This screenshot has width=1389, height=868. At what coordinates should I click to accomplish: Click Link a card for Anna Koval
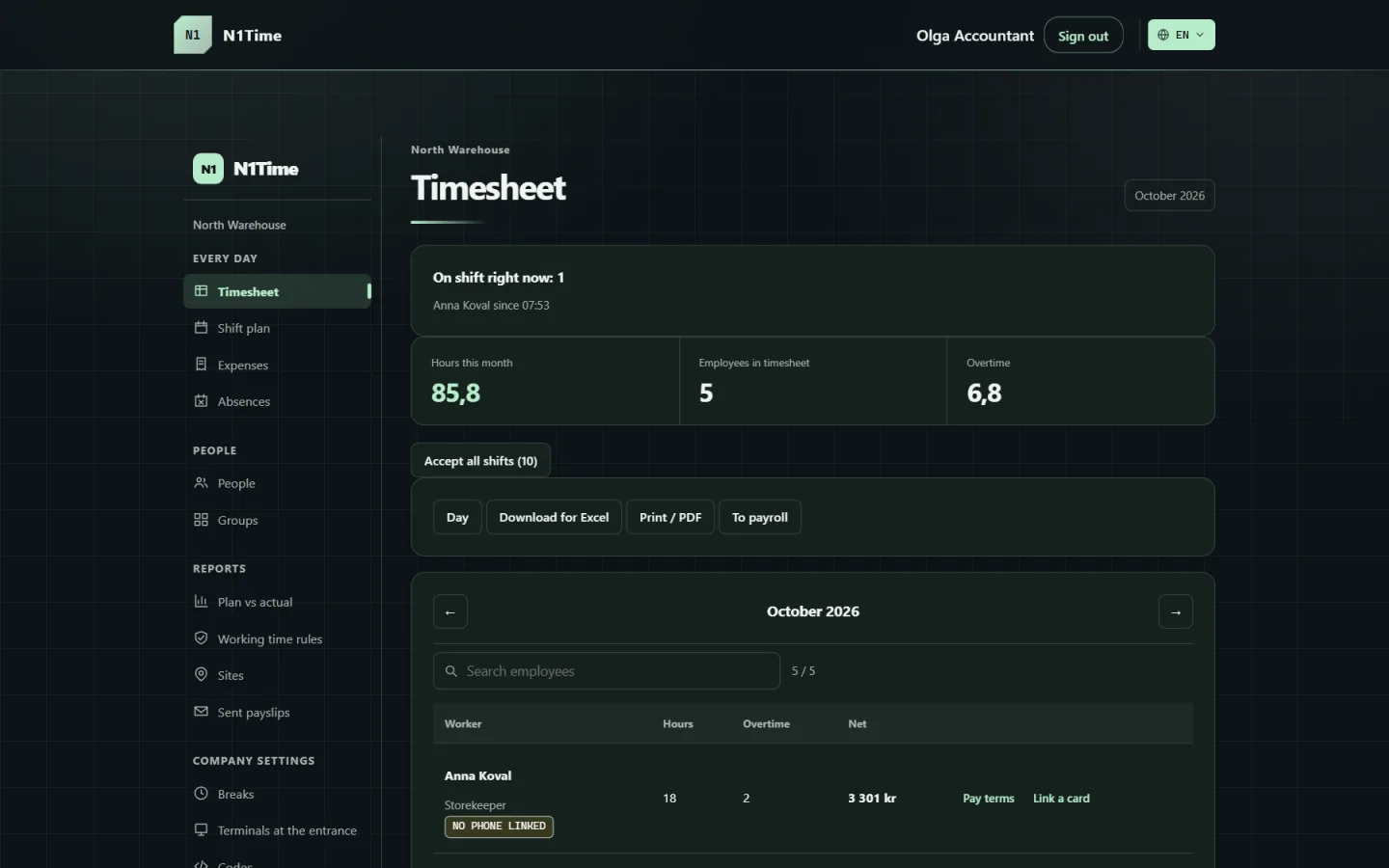pyautogui.click(x=1061, y=799)
